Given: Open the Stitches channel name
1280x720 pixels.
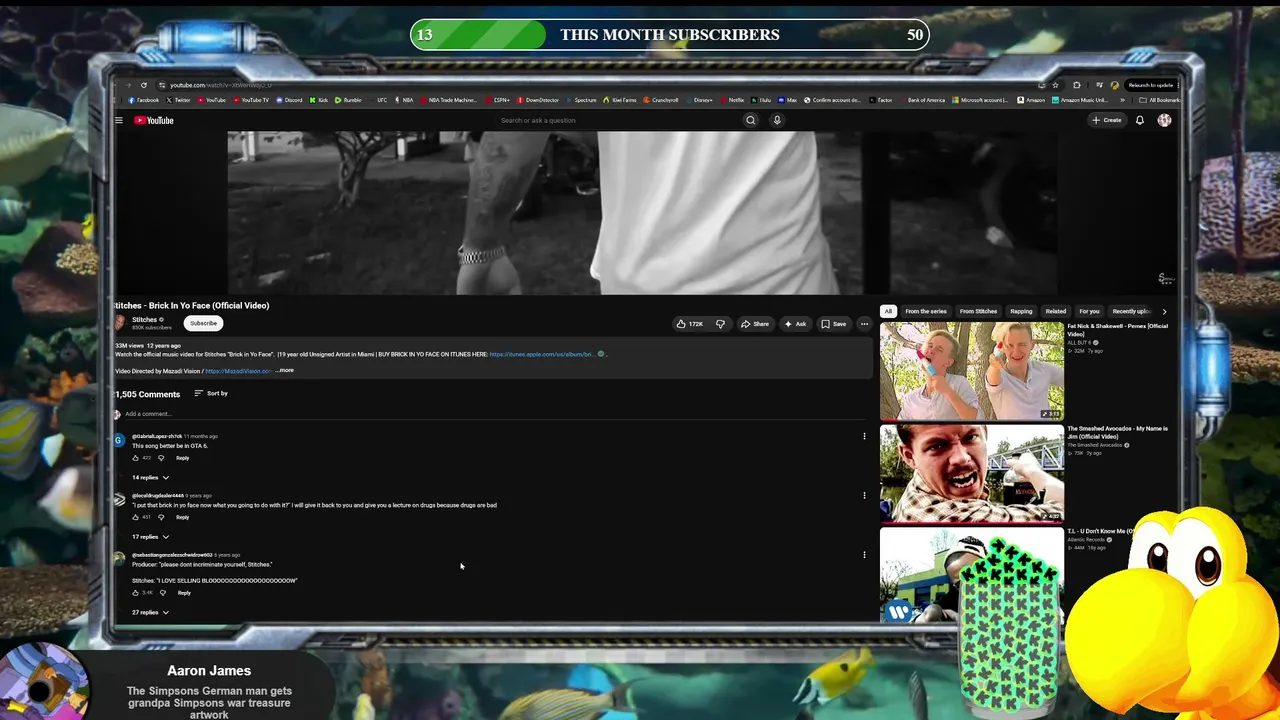Looking at the screenshot, I should tap(144, 320).
